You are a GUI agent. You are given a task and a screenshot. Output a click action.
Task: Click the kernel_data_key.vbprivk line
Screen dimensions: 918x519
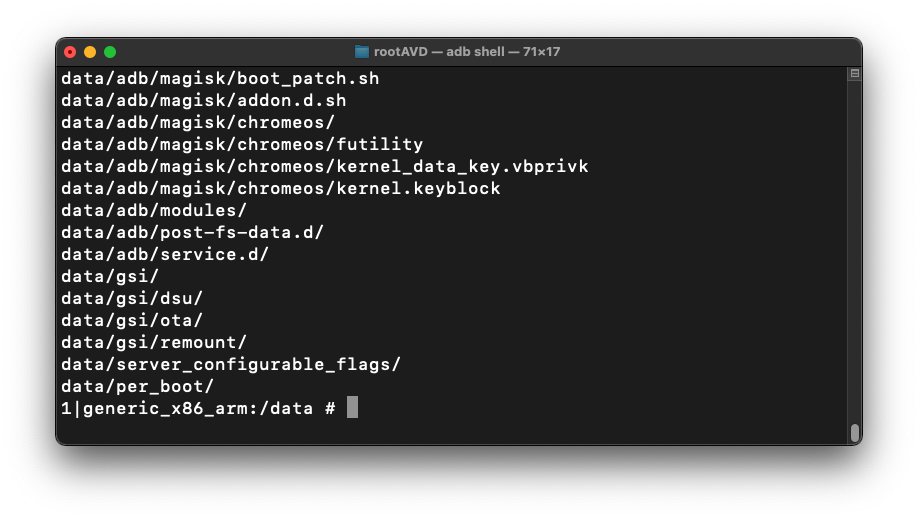(325, 166)
